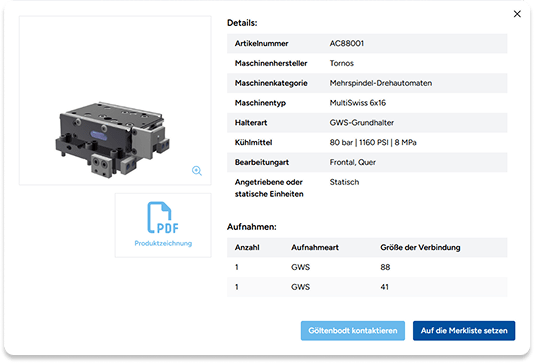This screenshot has width=535, height=363.
Task: Click the Maschinentyp label
Action: point(260,103)
